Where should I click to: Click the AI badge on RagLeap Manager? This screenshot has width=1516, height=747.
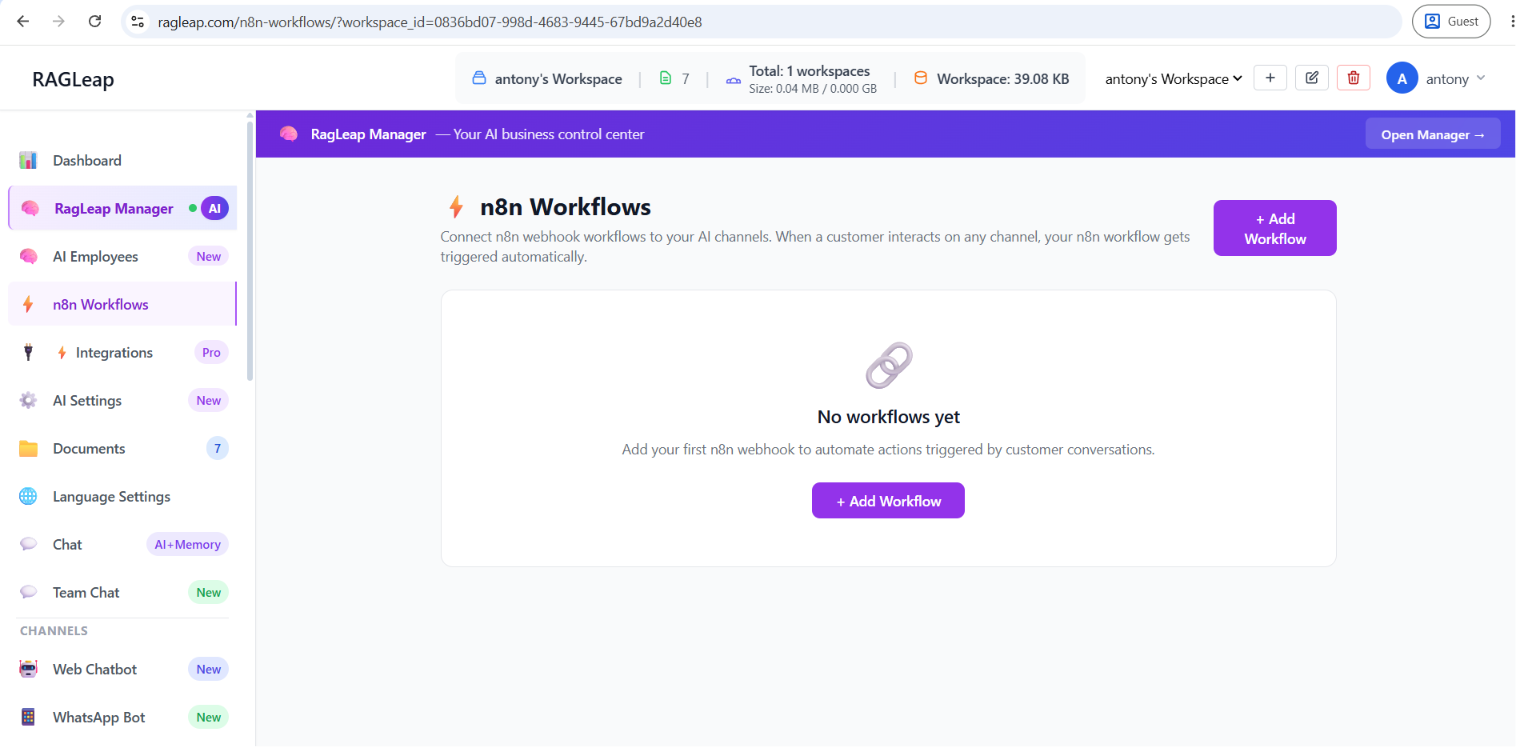(x=214, y=208)
